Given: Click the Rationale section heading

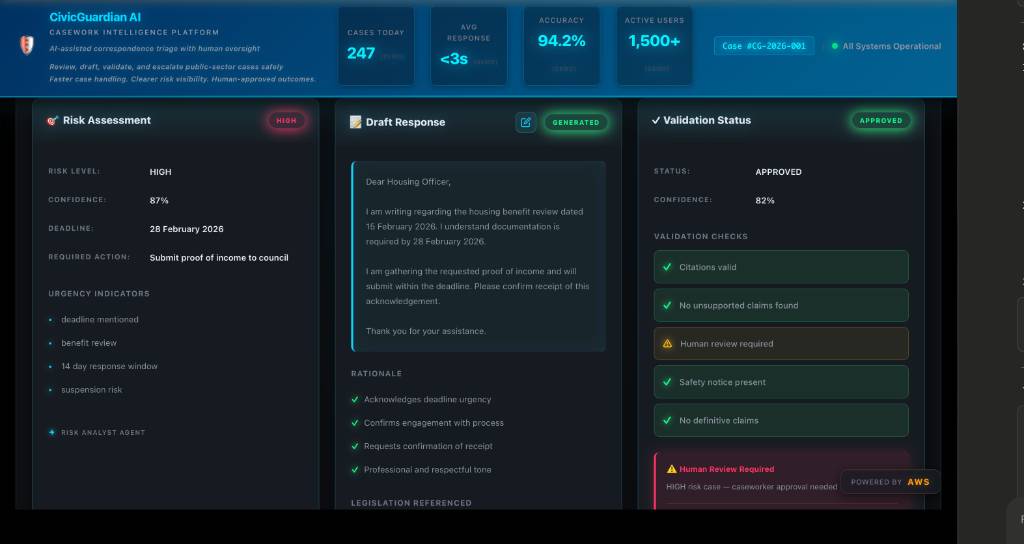Looking at the screenshot, I should point(376,374).
